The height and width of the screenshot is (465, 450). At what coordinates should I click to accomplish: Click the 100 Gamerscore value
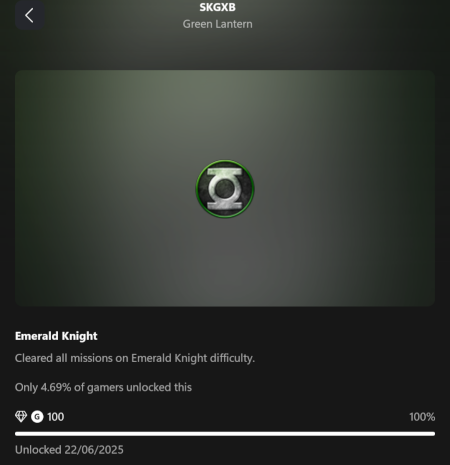pyautogui.click(x=55, y=417)
